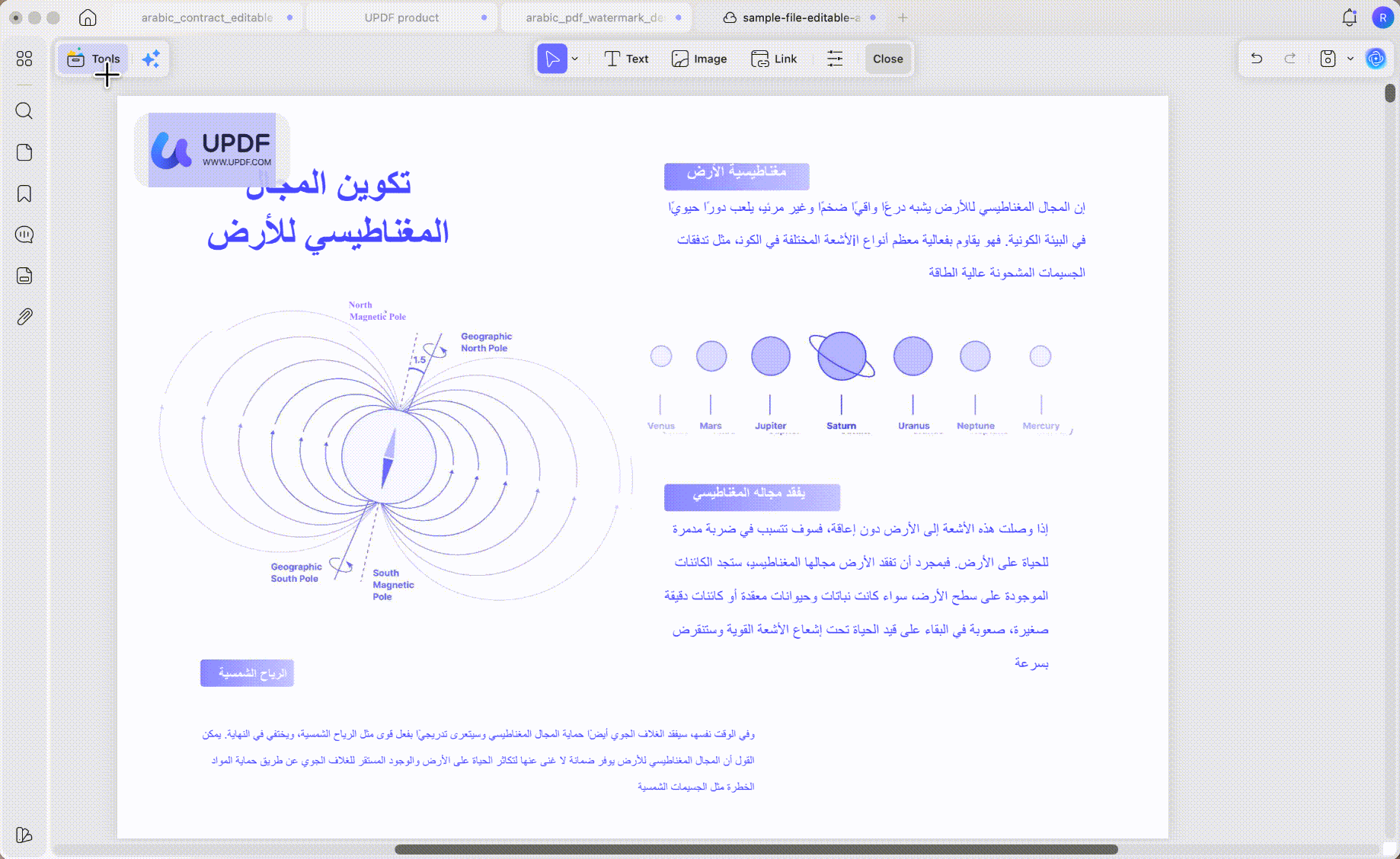Click the Saturn planet image
Viewport: 1400px width, 859px height.
coord(842,356)
